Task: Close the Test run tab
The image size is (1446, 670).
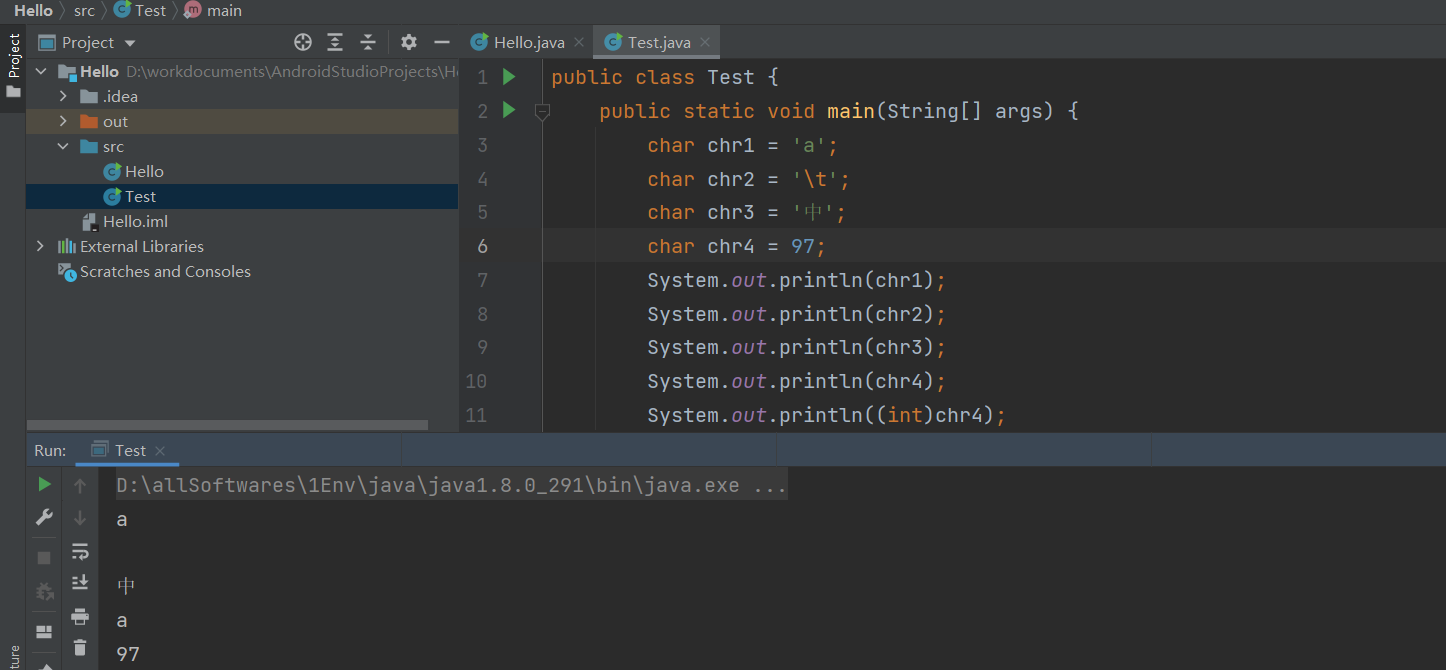Action: (160, 452)
